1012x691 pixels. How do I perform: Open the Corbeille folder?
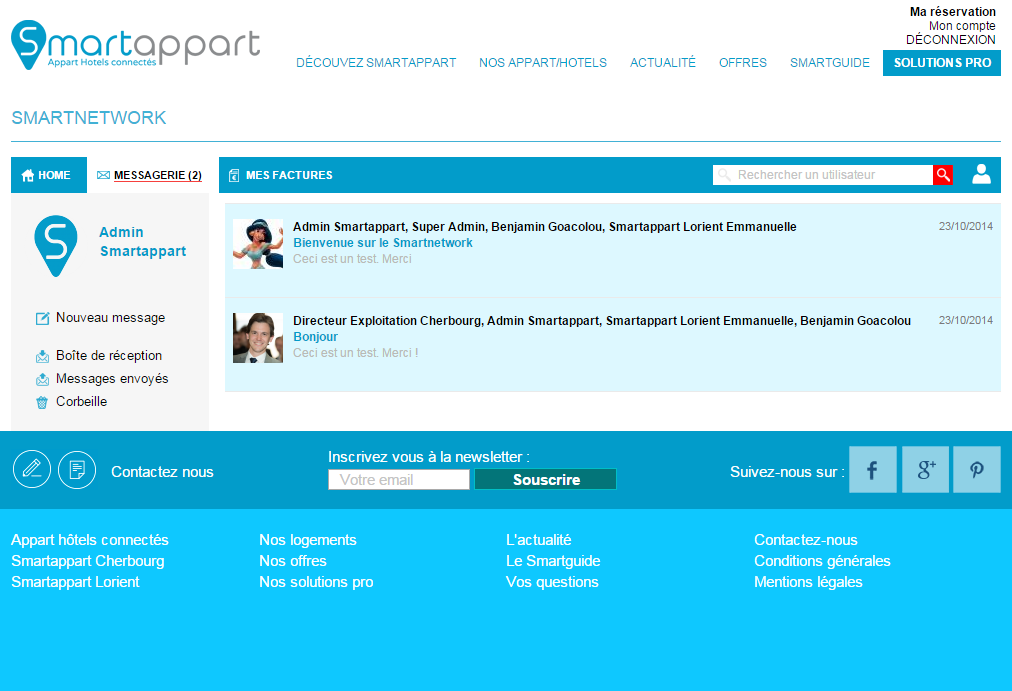(81, 402)
